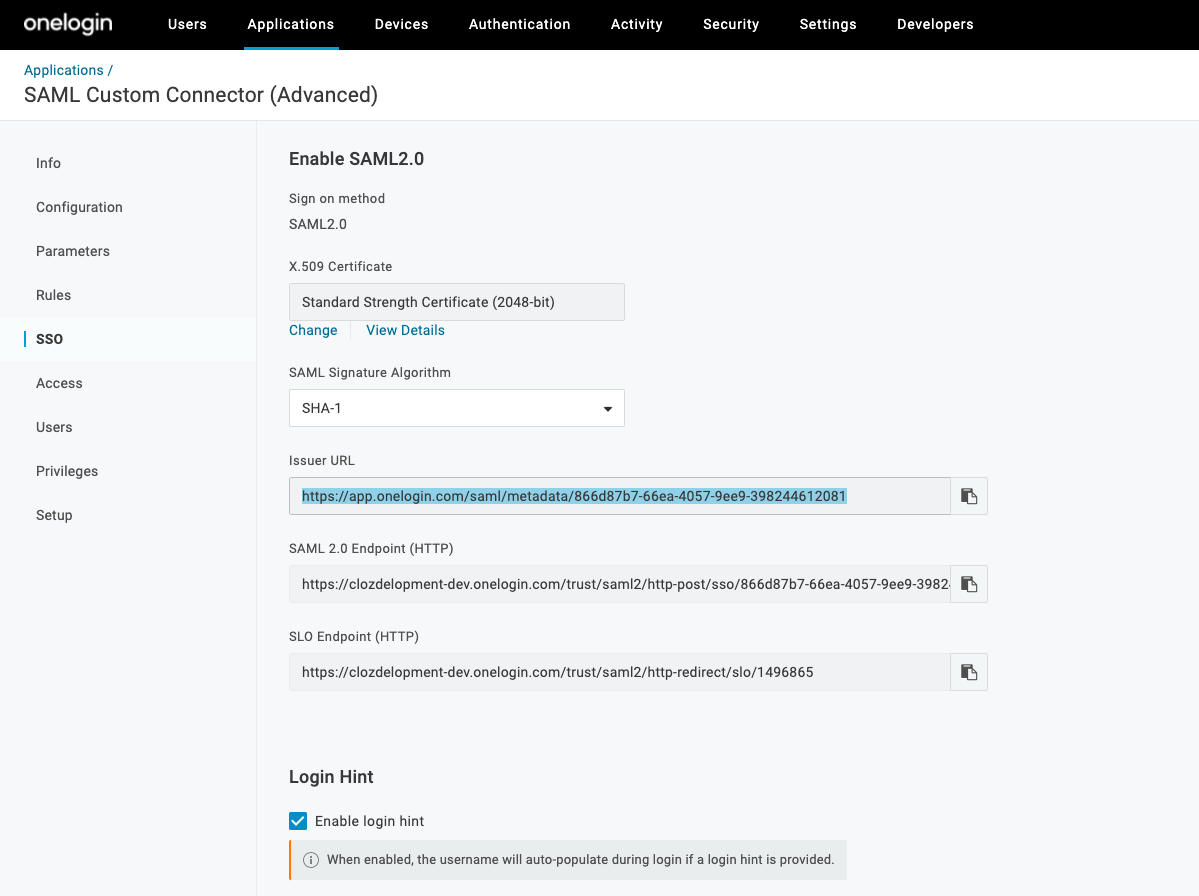The image size is (1199, 896).
Task: Click the info icon in login hint notice
Action: pyautogui.click(x=311, y=859)
